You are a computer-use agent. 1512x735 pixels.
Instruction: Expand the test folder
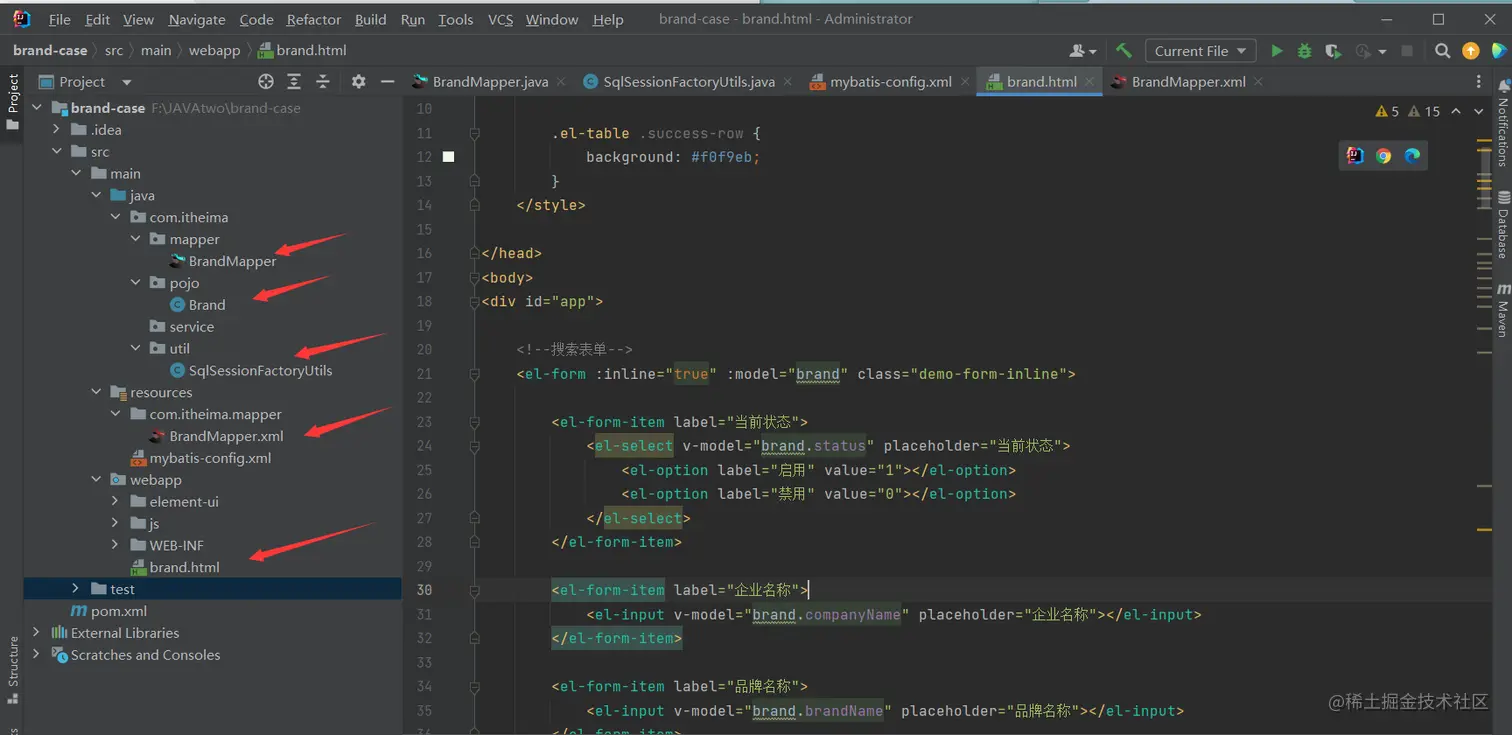[76, 589]
